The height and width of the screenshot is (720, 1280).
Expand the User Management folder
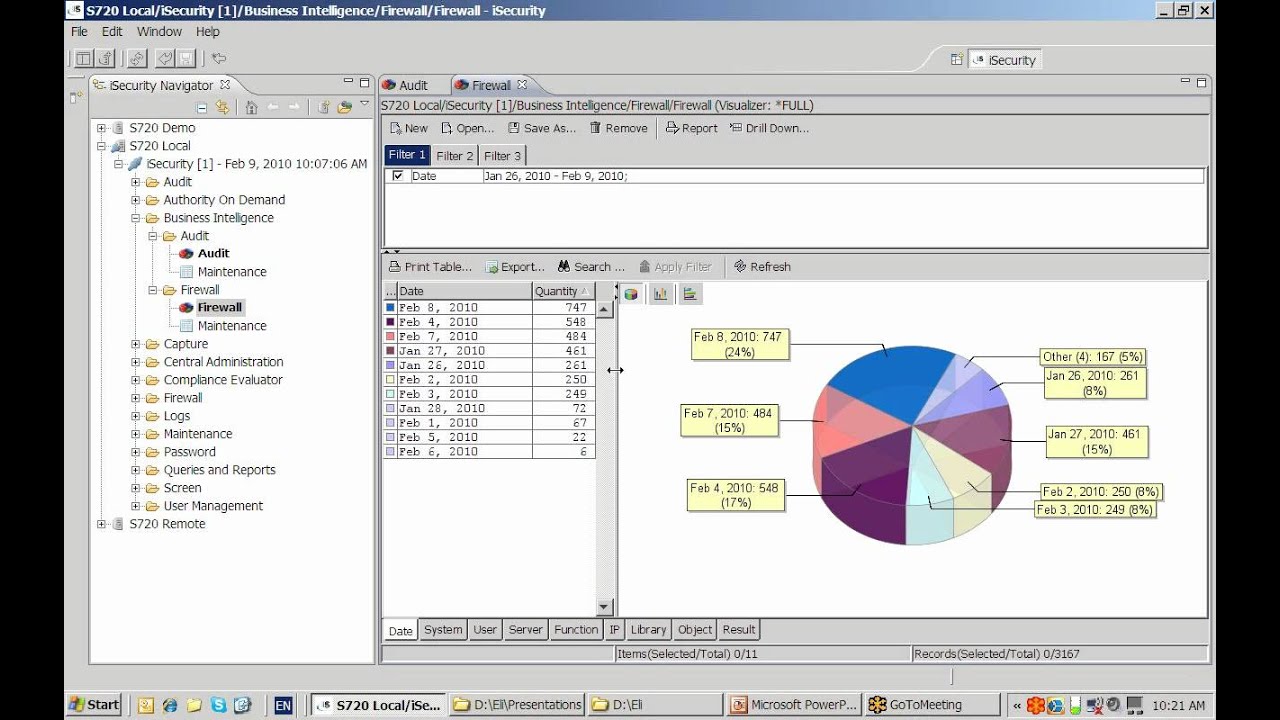tap(136, 506)
